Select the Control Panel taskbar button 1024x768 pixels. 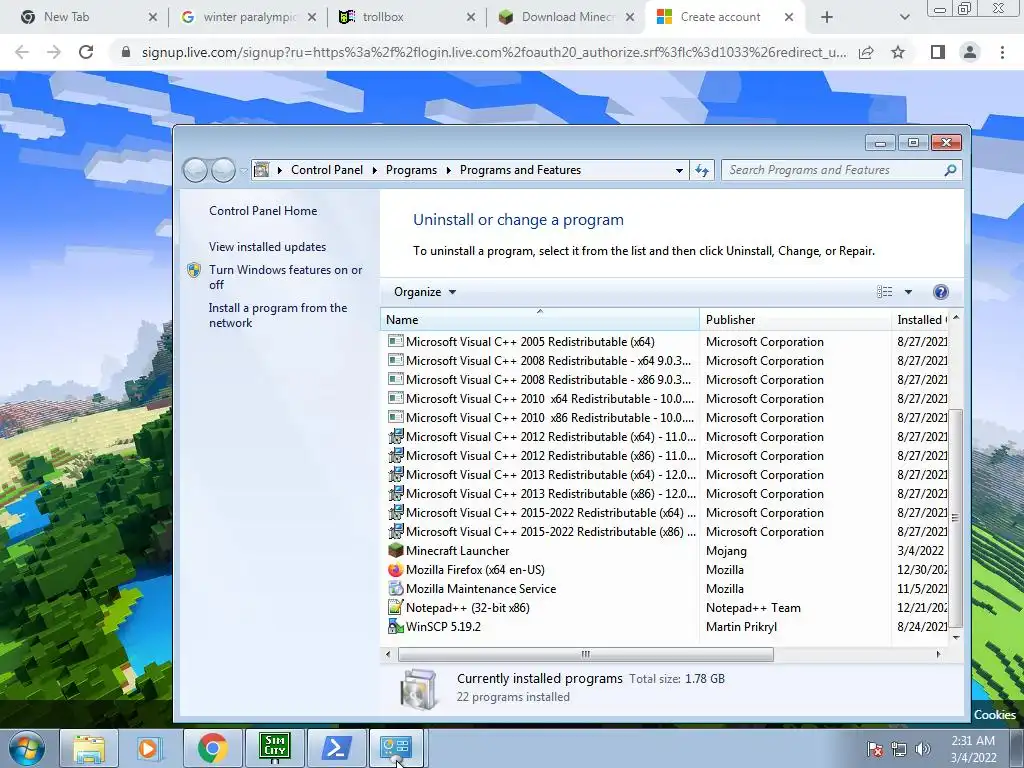click(396, 748)
